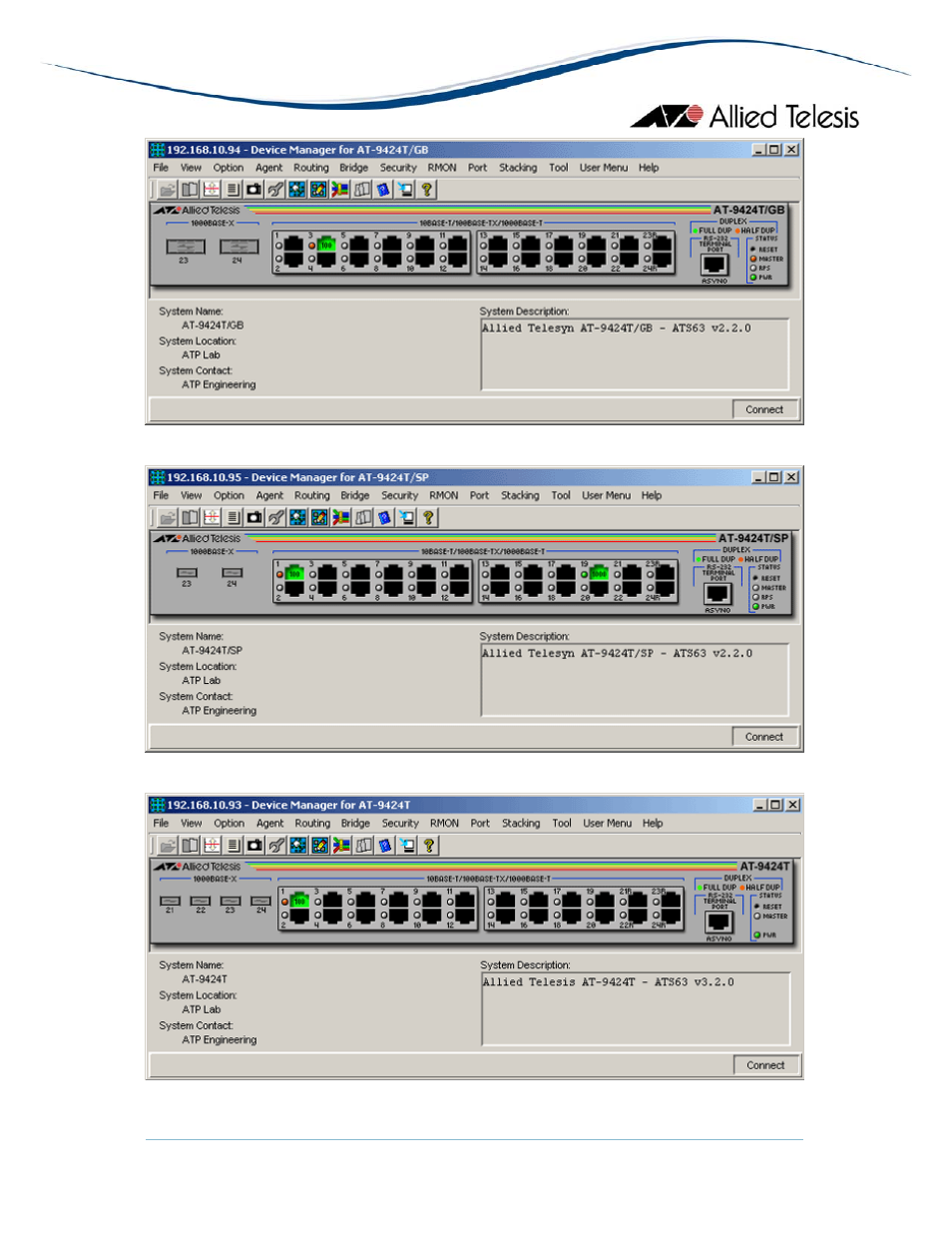Select SFP slot 21 in 192.168.10.93 window

171,901
